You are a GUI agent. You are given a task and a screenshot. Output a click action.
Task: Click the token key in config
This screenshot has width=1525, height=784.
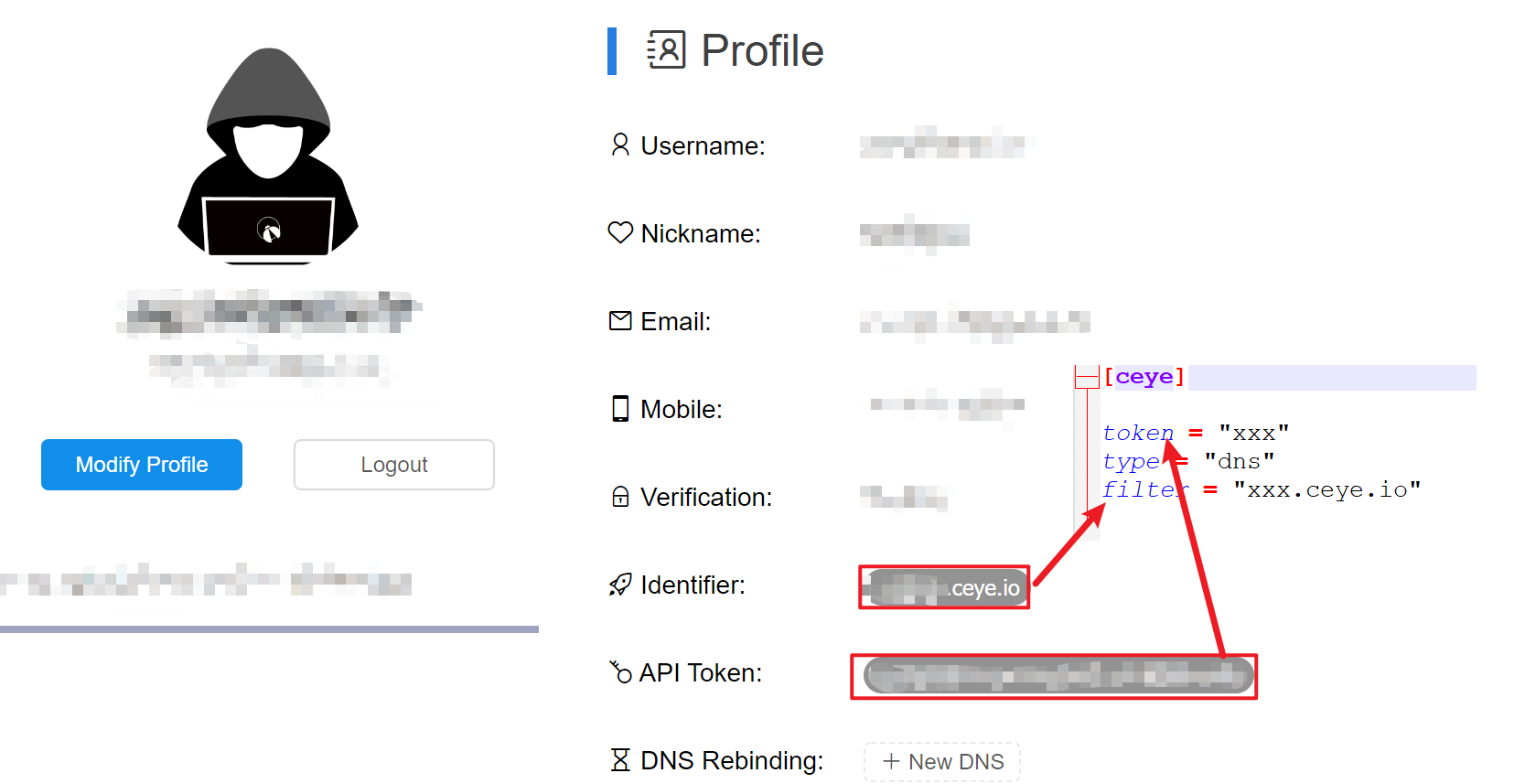(x=1138, y=433)
